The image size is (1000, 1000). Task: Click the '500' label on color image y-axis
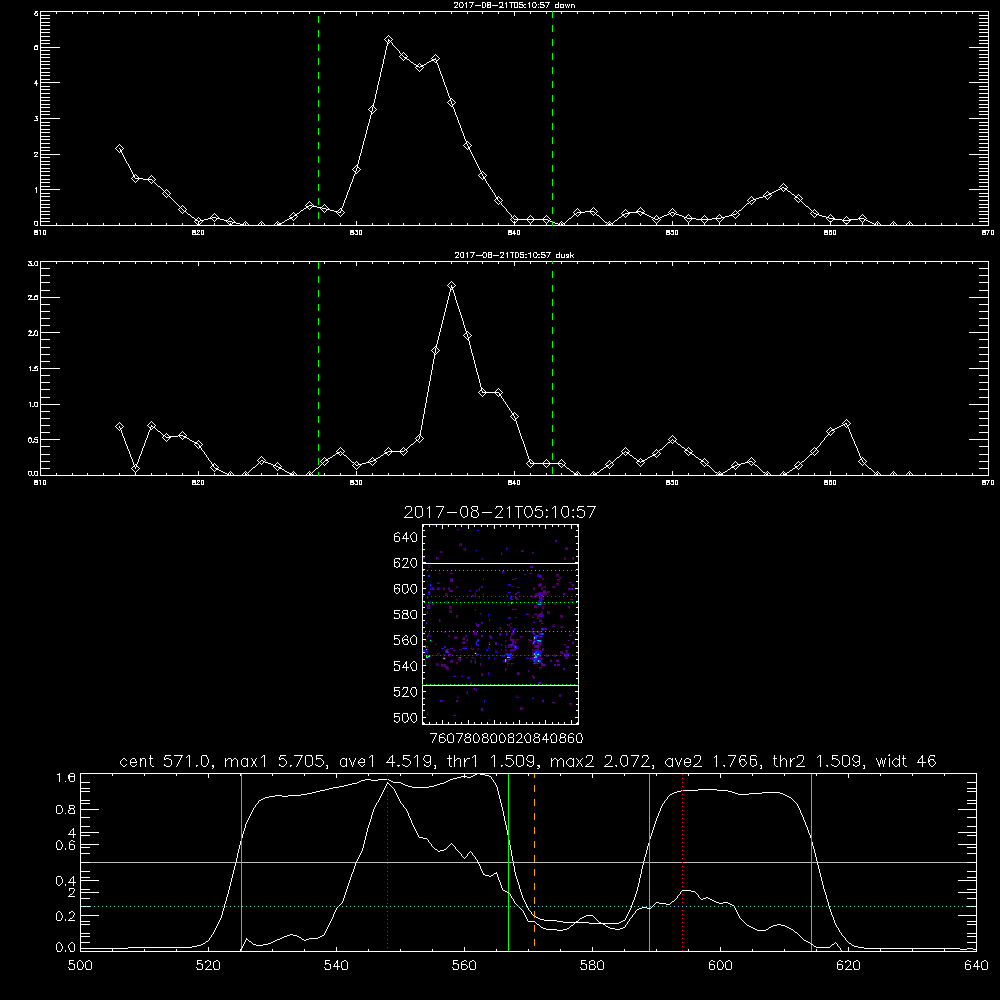click(406, 717)
